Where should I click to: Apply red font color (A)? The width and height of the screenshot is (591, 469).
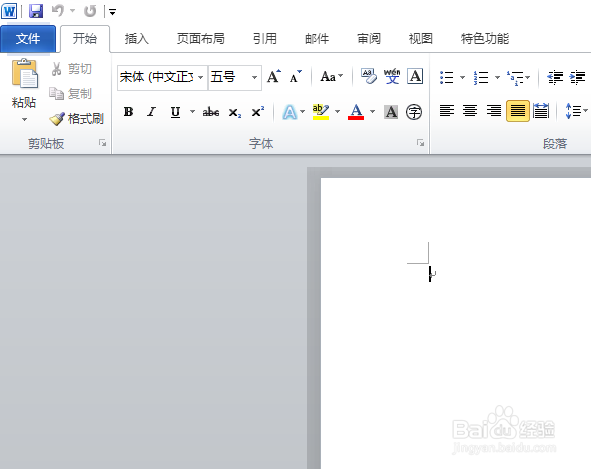(x=356, y=112)
